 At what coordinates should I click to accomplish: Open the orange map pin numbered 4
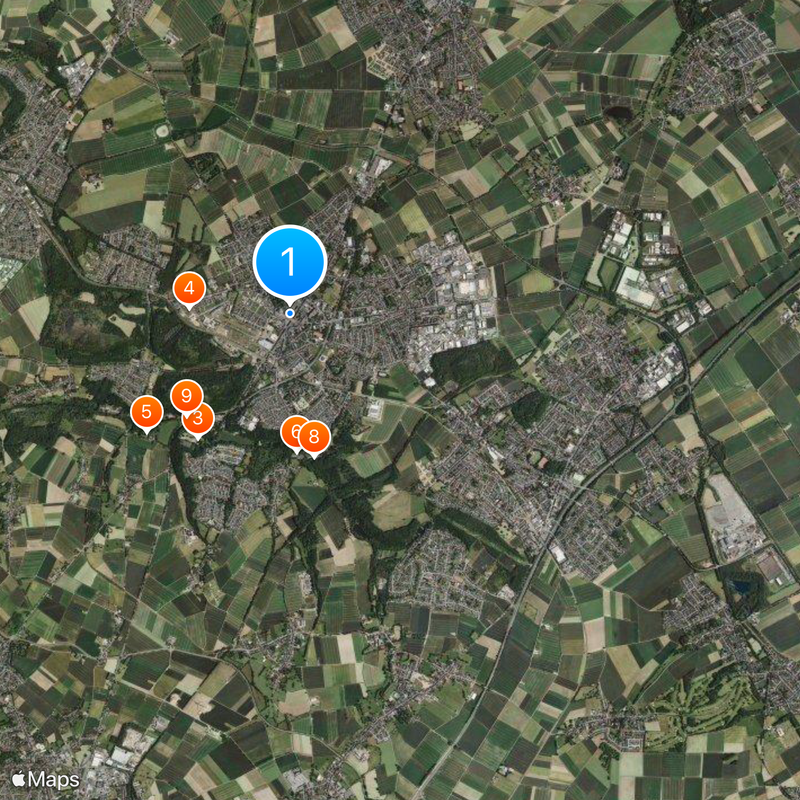pyautogui.click(x=189, y=289)
